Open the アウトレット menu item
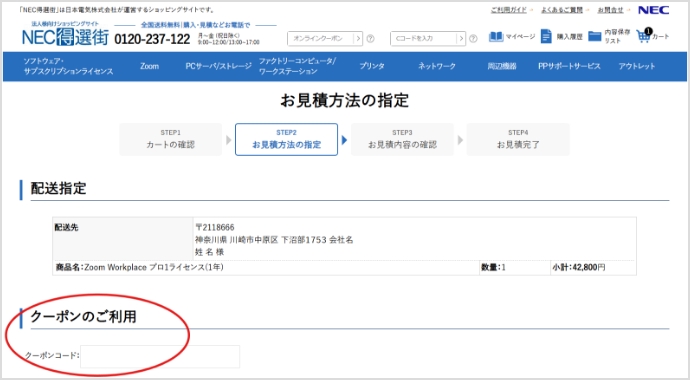Screen dimensions: 690x380 637,66
